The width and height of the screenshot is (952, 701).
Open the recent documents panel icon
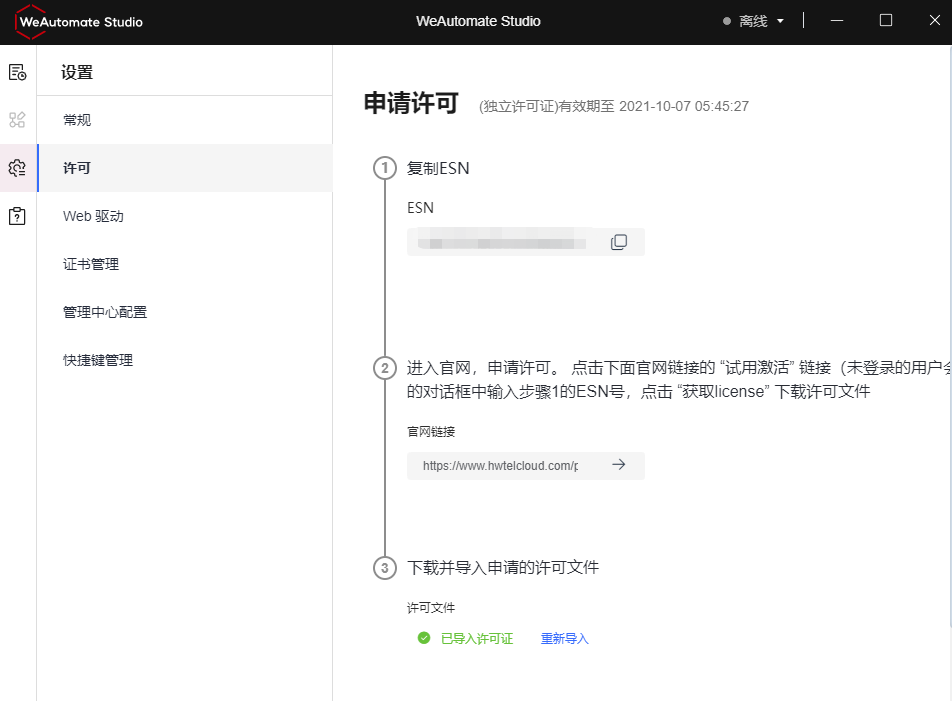16,71
